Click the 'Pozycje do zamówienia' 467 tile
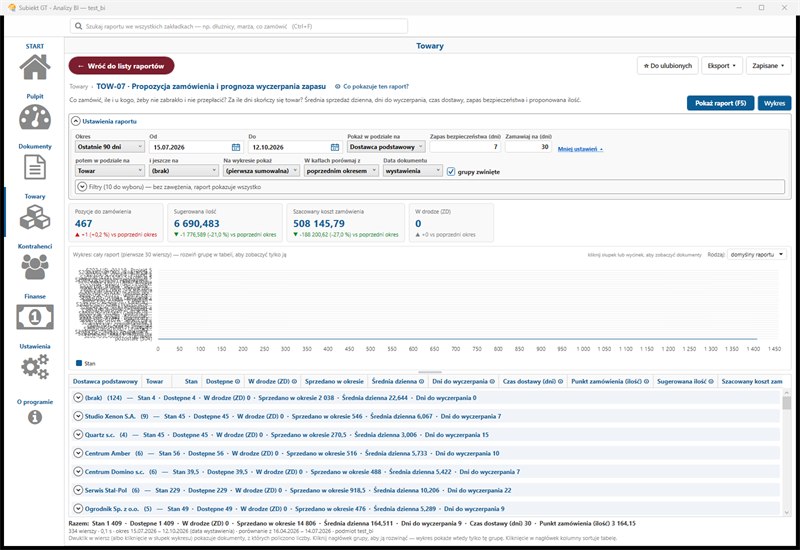This screenshot has height=550, width=800. [x=116, y=222]
